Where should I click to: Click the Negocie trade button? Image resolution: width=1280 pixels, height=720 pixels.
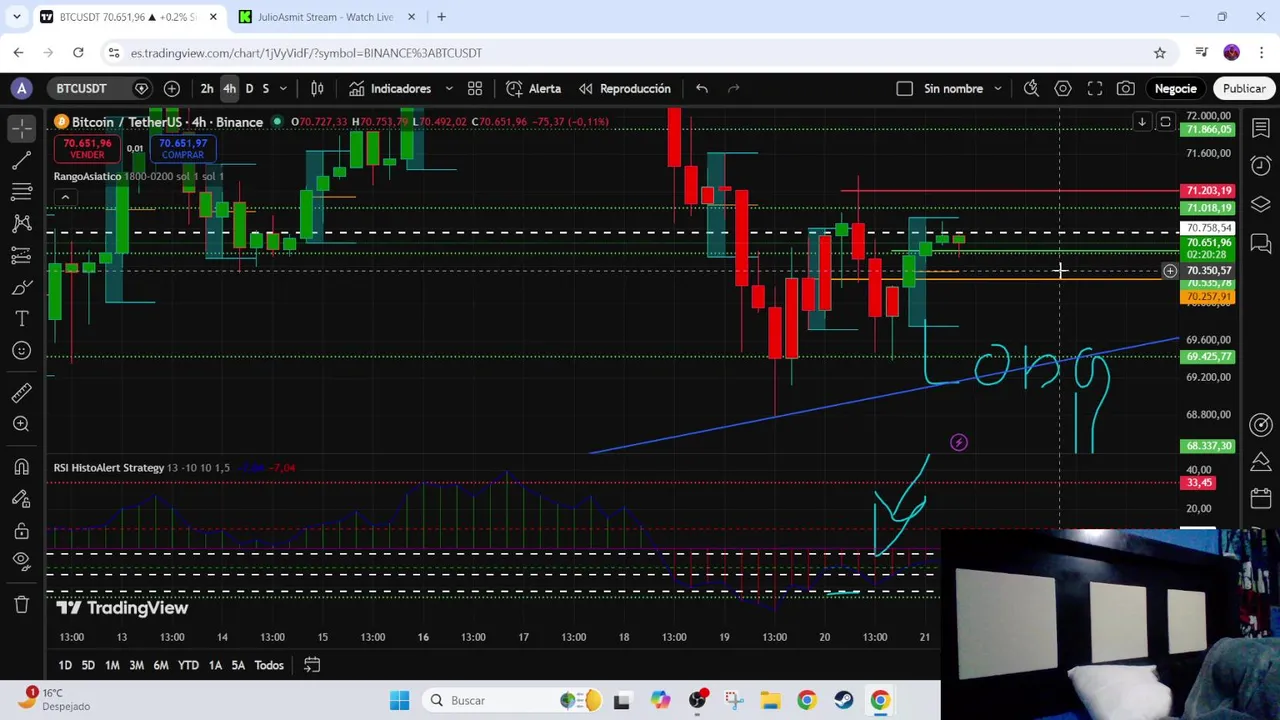(1175, 88)
